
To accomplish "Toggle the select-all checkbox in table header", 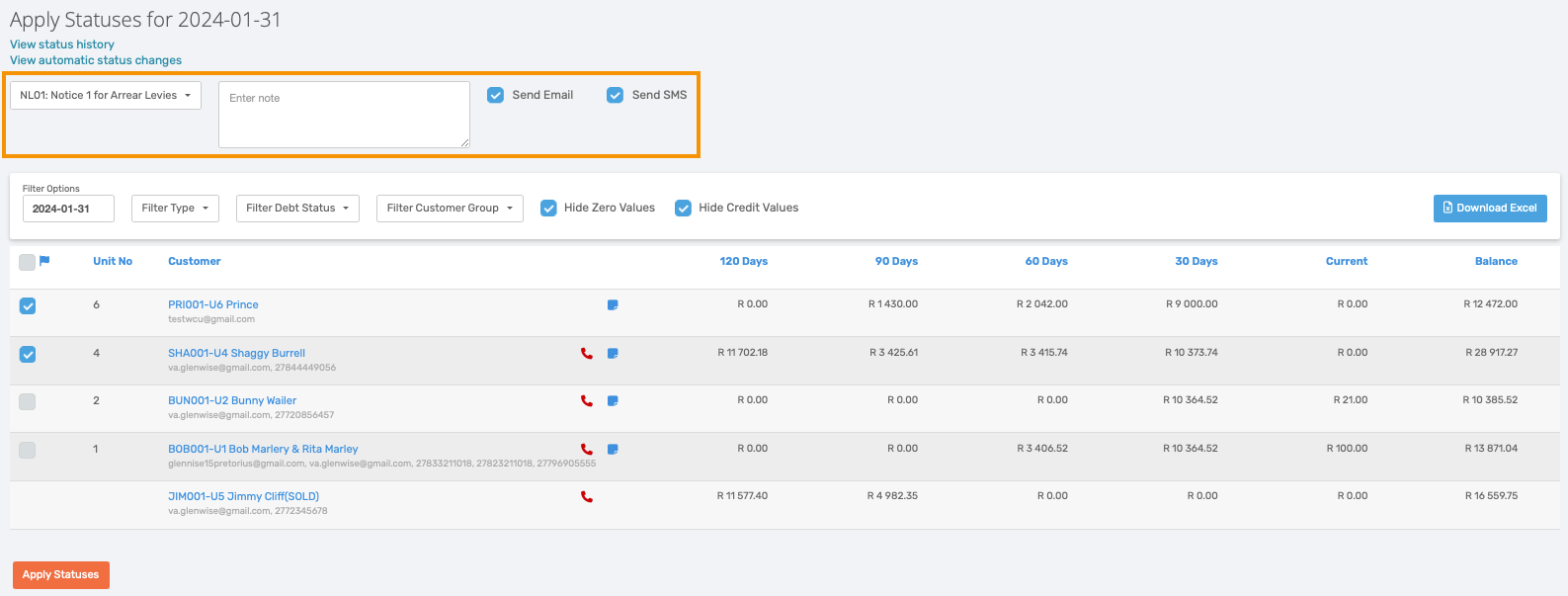I will [x=28, y=262].
